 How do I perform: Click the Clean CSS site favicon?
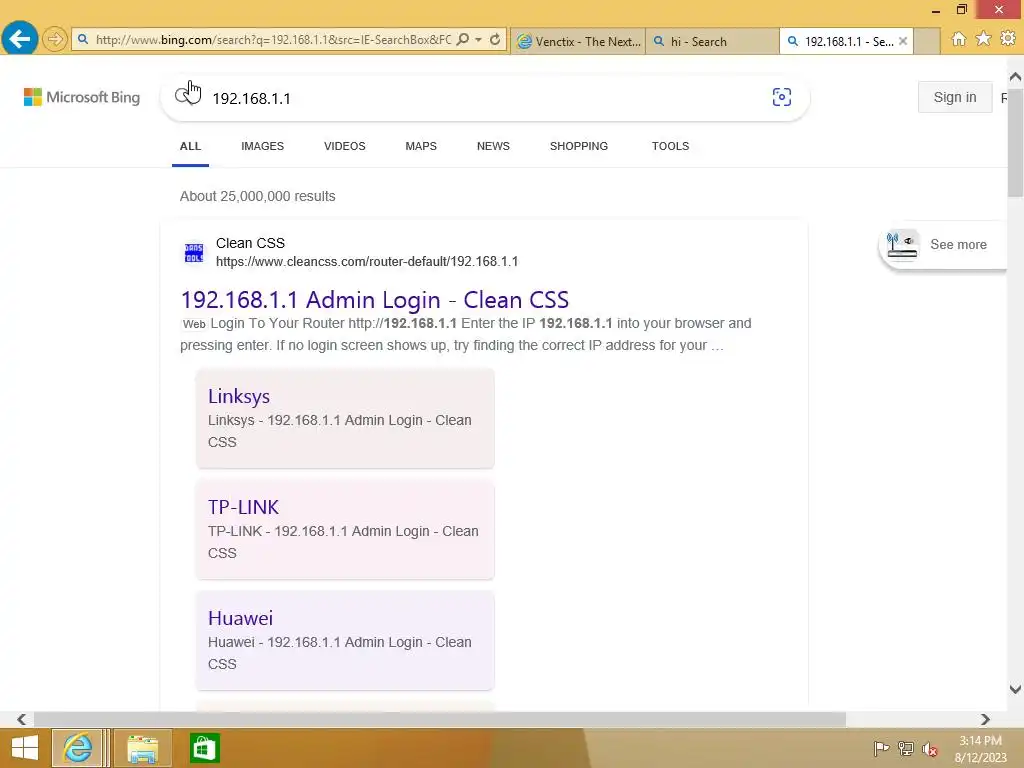point(194,253)
